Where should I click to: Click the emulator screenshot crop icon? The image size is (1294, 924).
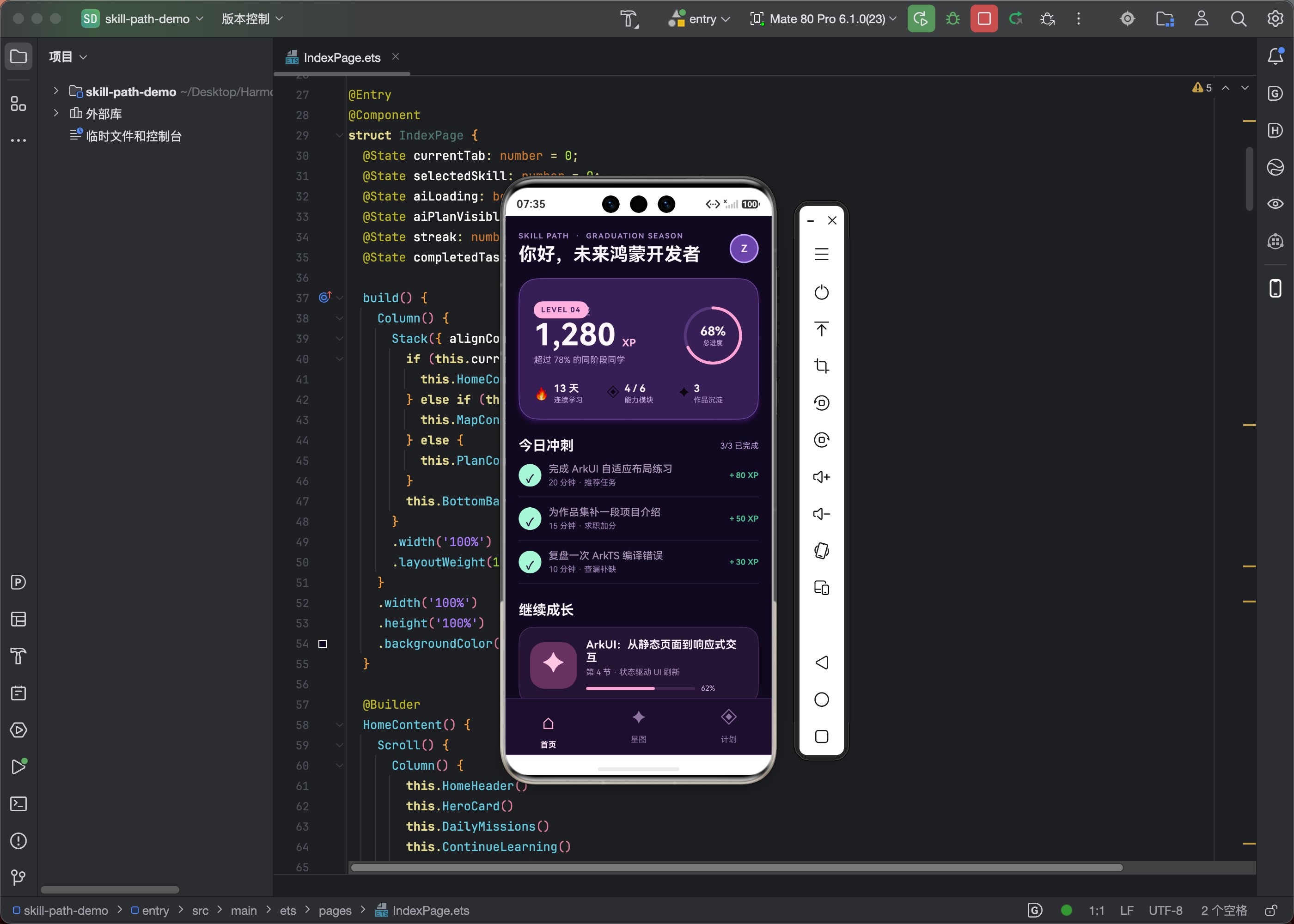click(x=821, y=366)
